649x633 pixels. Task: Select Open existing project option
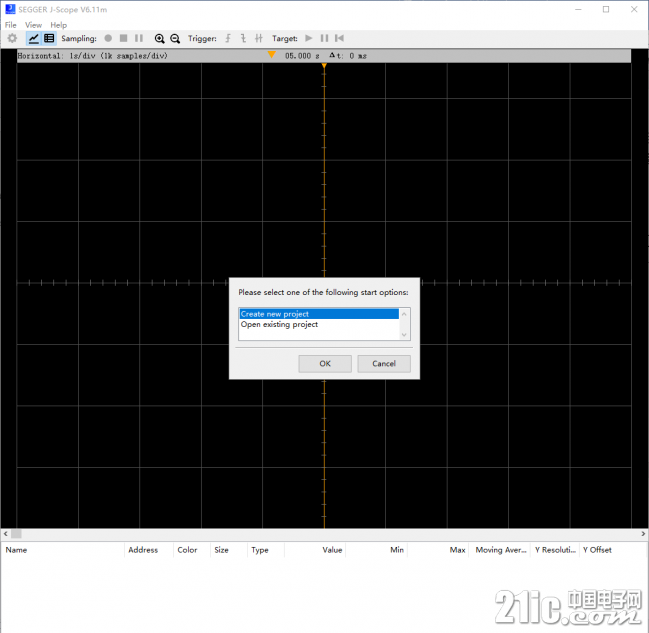point(319,324)
